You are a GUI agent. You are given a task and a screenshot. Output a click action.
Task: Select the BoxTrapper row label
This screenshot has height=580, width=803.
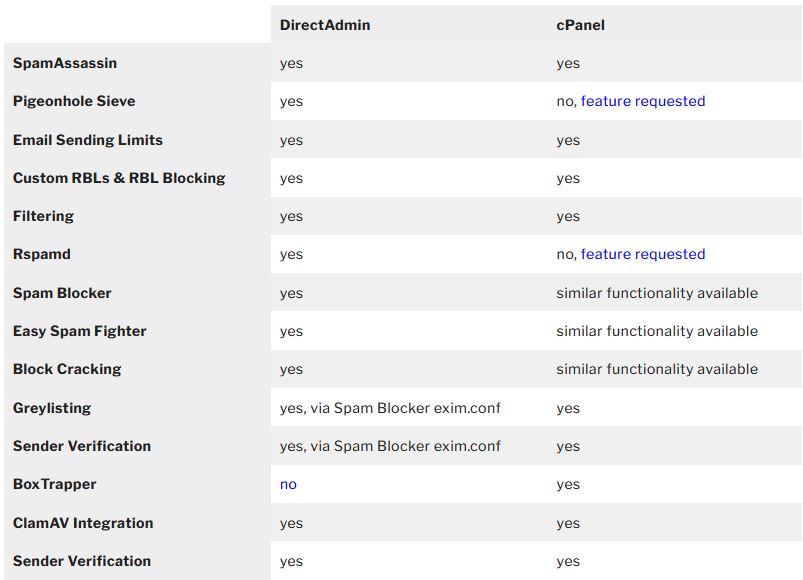[55, 484]
